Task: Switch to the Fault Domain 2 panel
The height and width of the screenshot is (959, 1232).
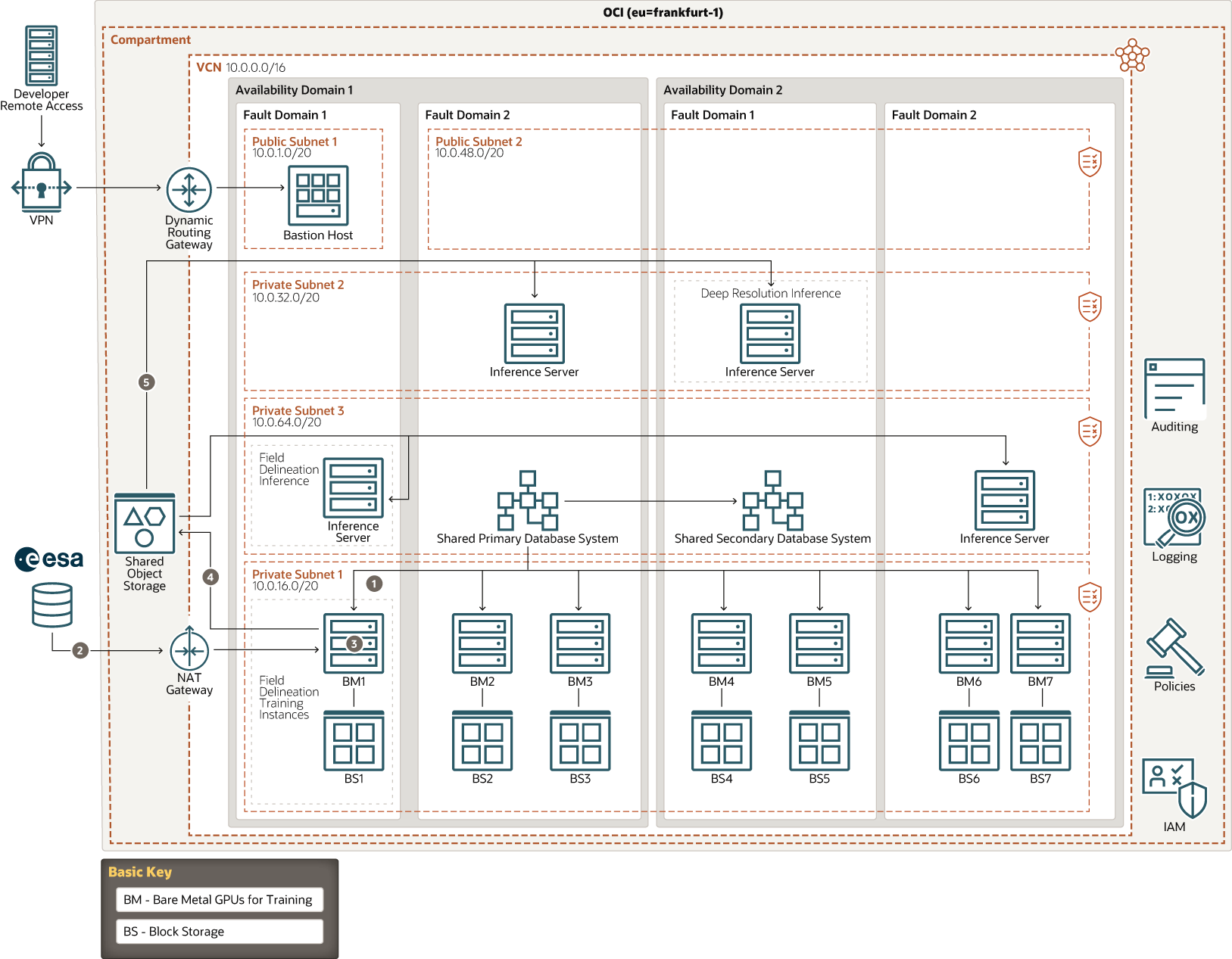Action: tap(467, 114)
